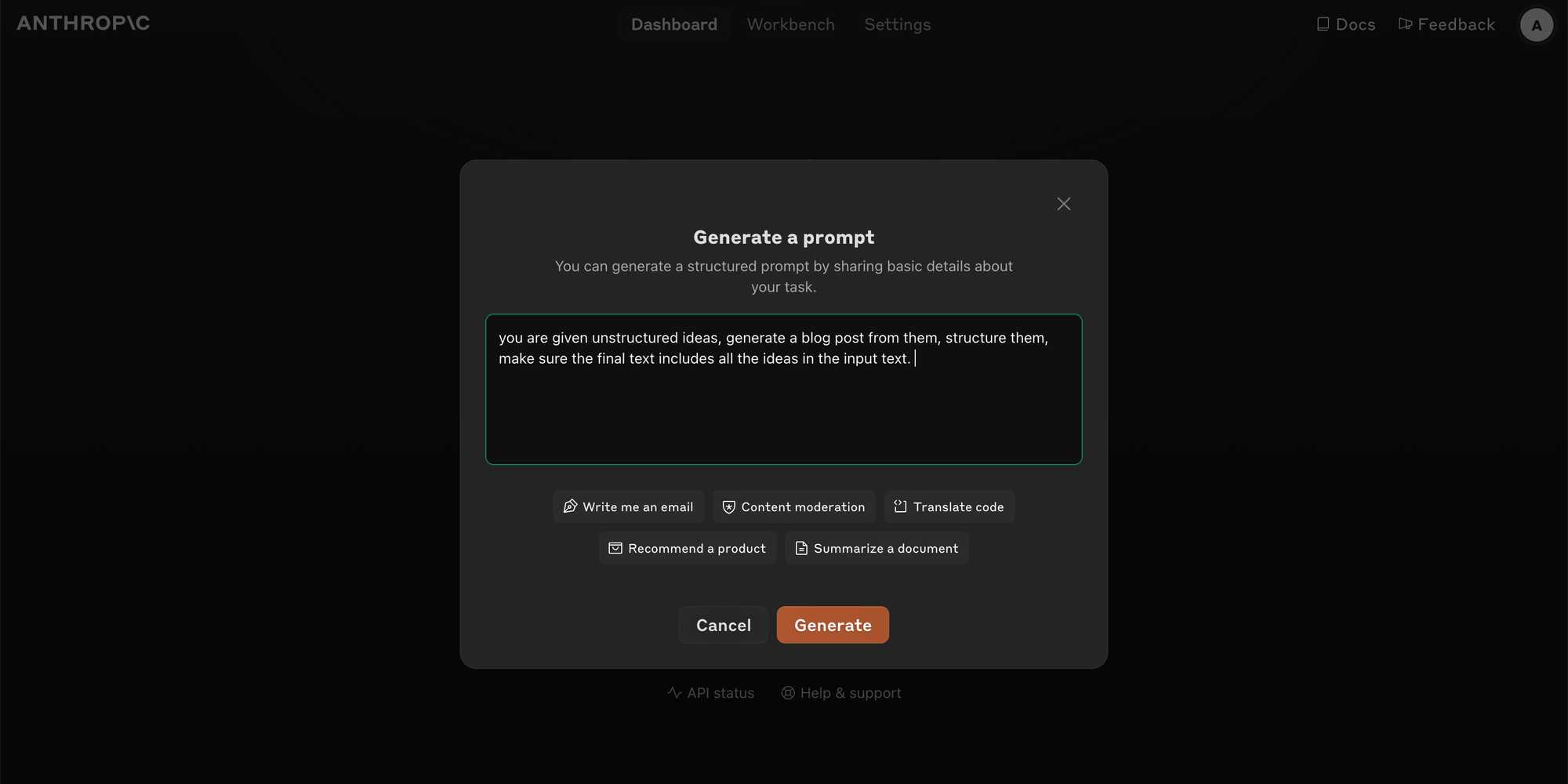Pick the Translate code example chip

pyautogui.click(x=949, y=506)
